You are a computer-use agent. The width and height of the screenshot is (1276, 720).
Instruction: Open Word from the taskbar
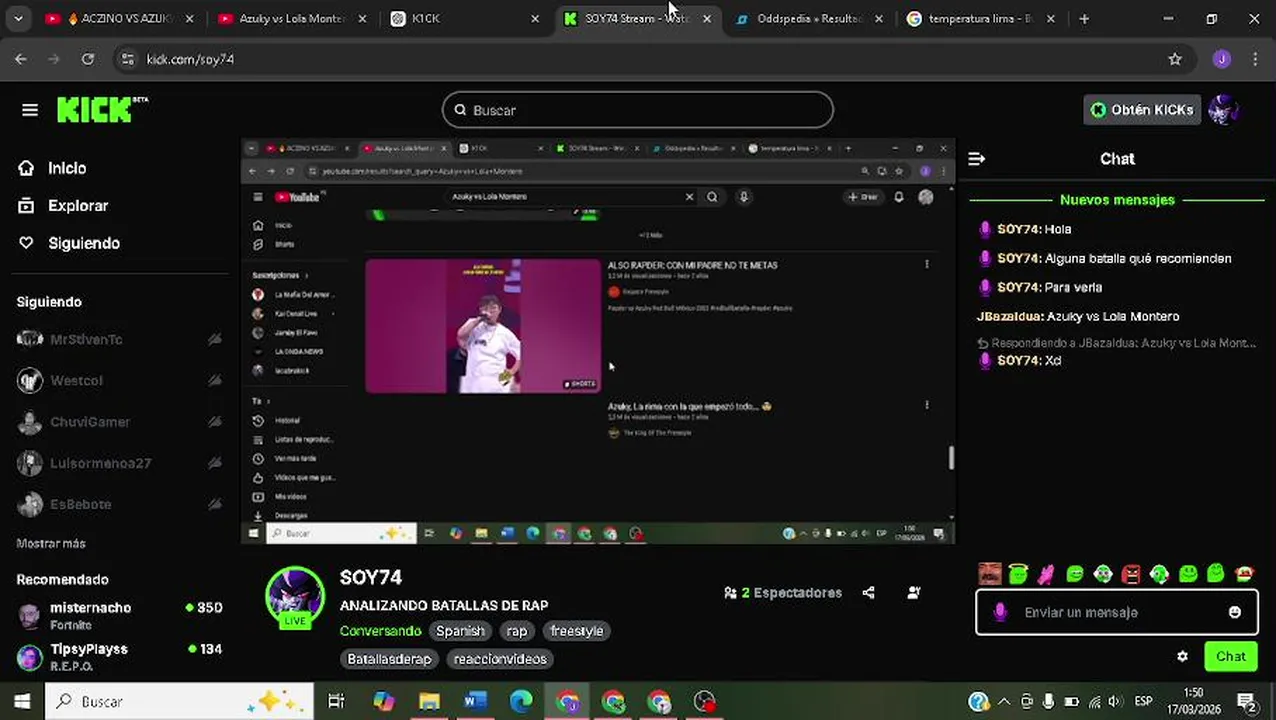(475, 701)
